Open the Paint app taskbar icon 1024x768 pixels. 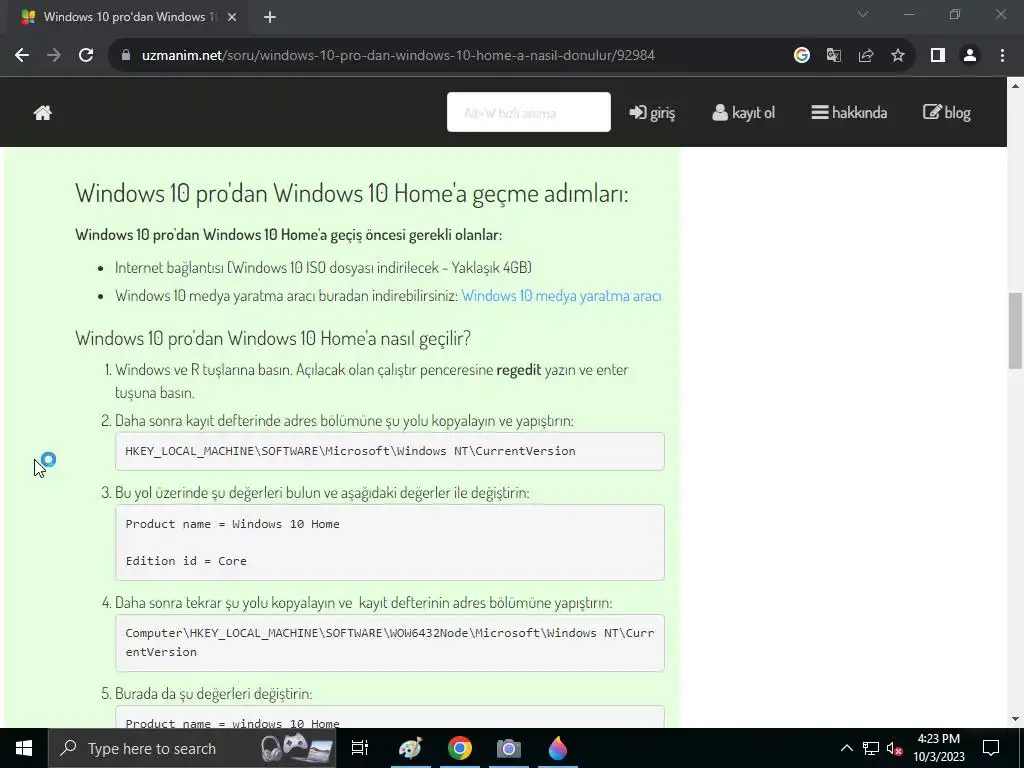click(x=410, y=748)
